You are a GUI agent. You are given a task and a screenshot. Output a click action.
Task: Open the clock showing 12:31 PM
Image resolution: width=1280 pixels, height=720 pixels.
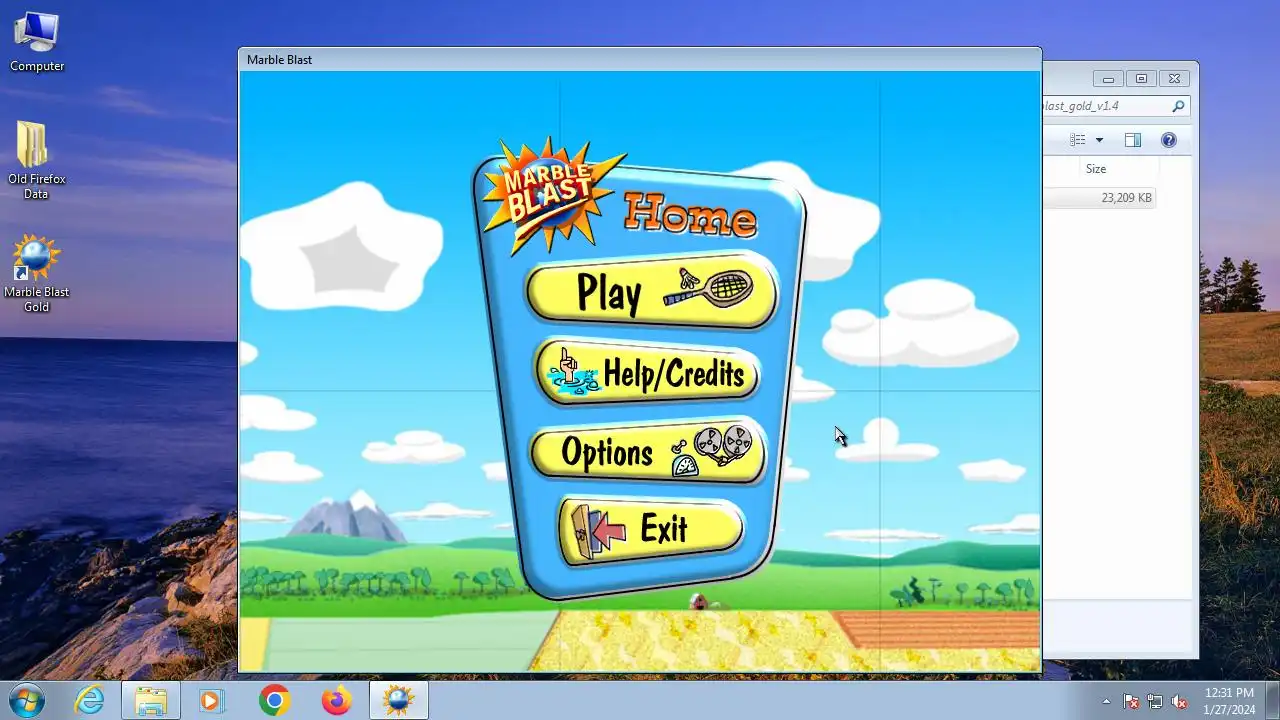(x=1229, y=700)
